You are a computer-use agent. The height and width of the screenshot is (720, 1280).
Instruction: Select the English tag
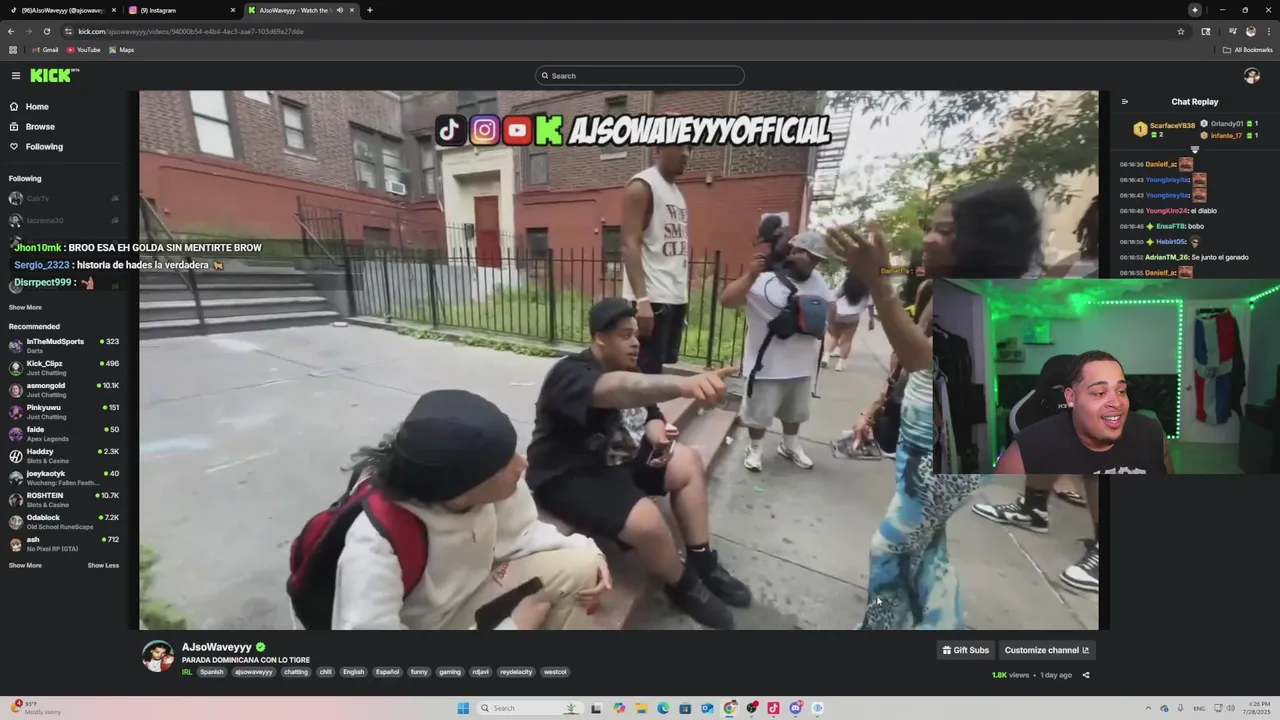354,672
